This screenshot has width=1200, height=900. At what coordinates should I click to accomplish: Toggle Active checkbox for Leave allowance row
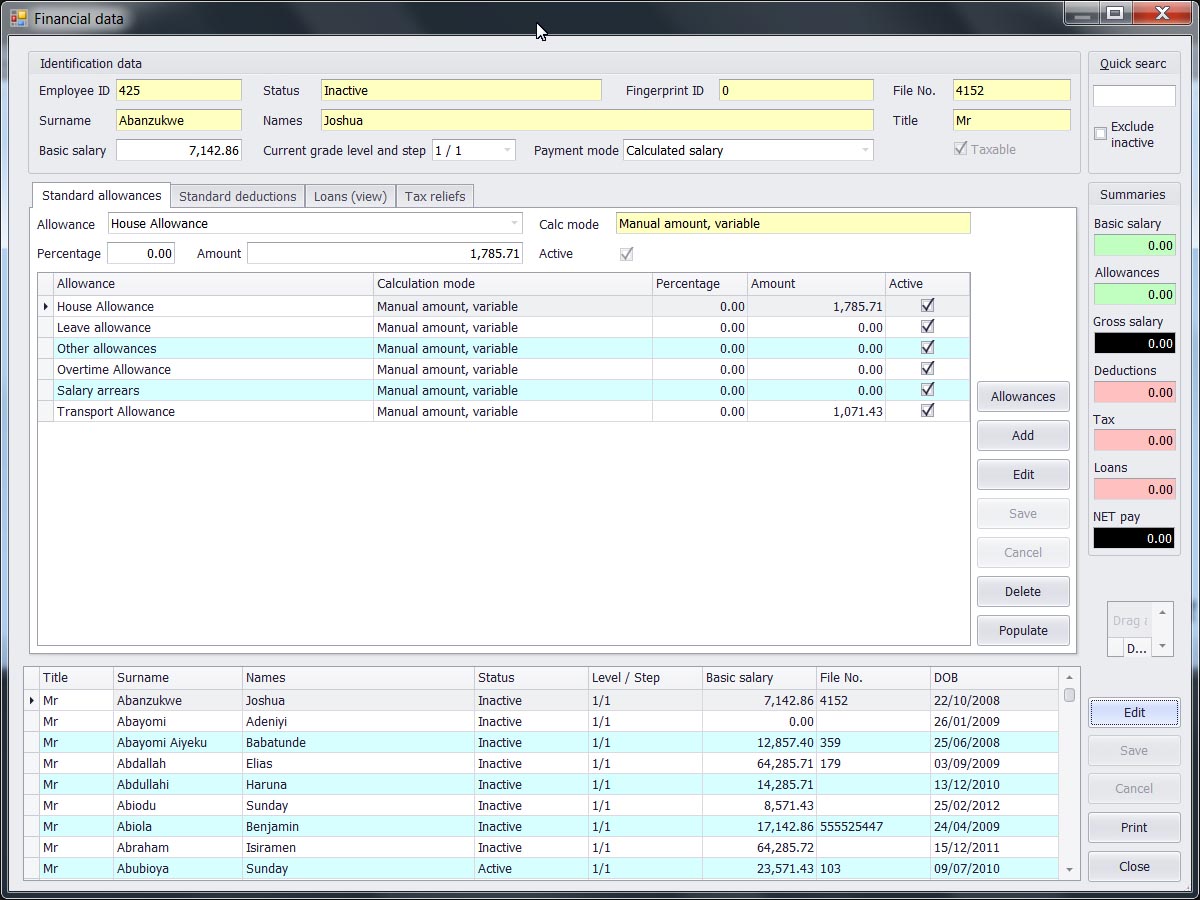[x=927, y=327]
